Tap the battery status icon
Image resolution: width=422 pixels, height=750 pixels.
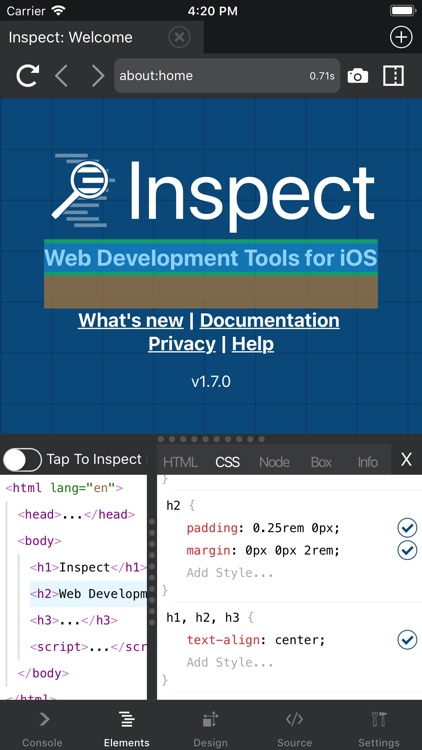402,10
